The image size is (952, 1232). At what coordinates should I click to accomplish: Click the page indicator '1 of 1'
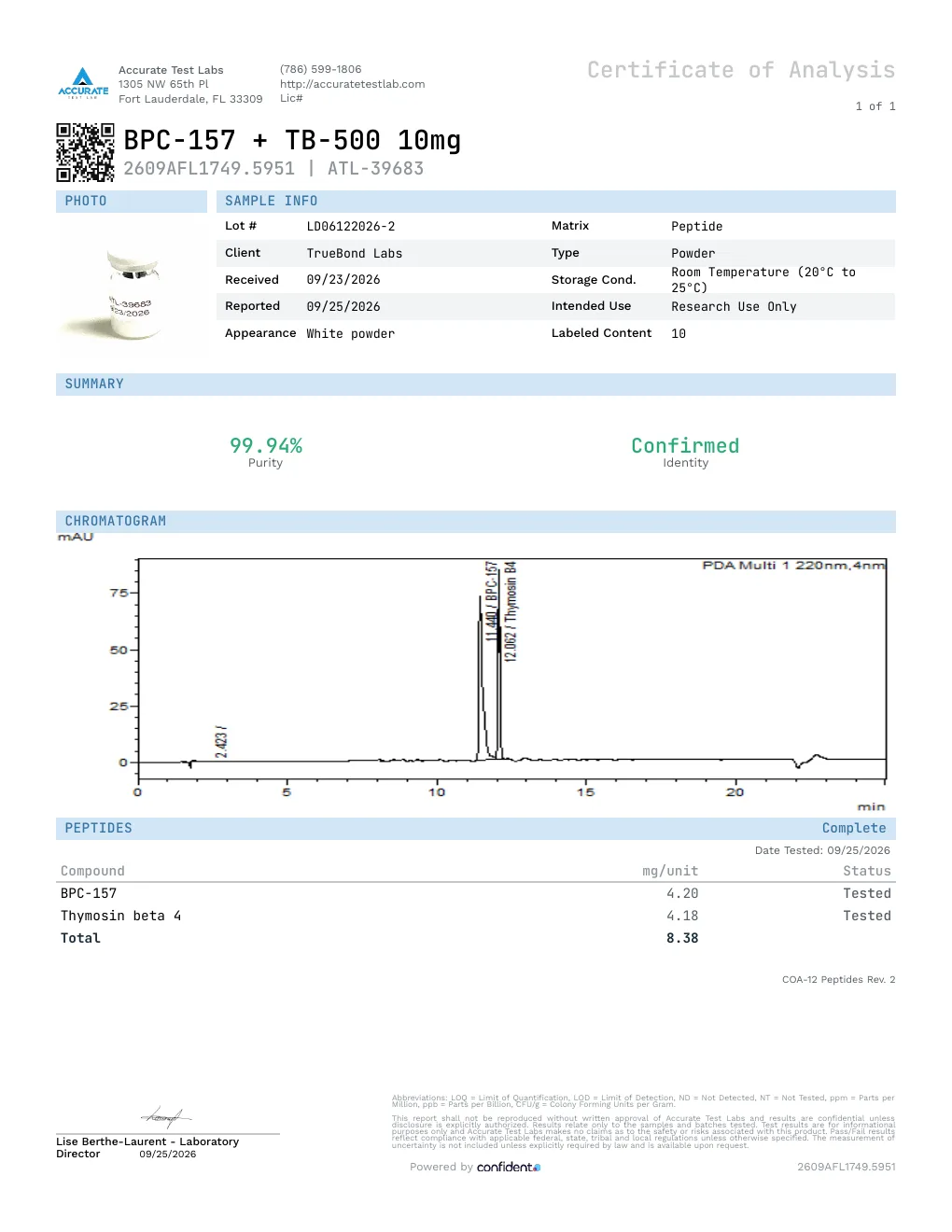[x=875, y=106]
